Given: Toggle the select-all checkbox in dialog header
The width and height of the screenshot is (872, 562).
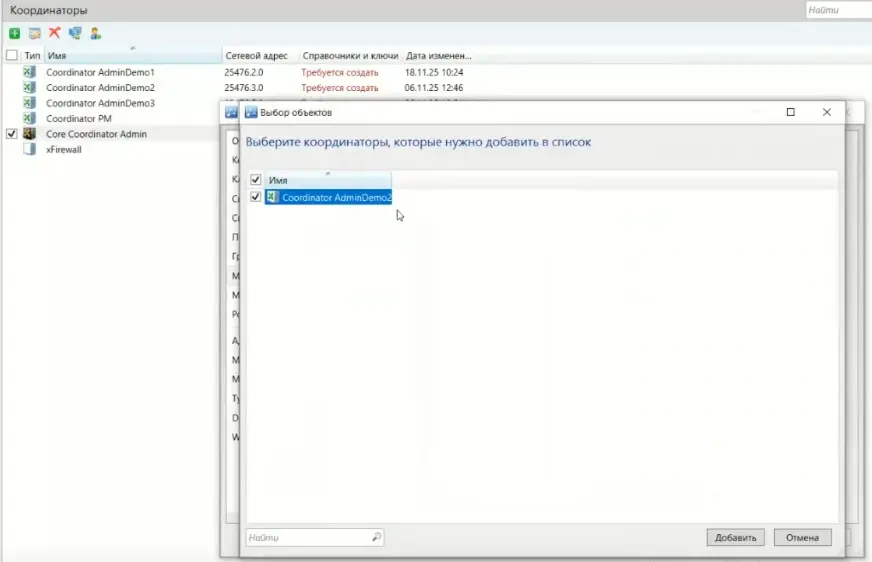Looking at the screenshot, I should (x=256, y=180).
